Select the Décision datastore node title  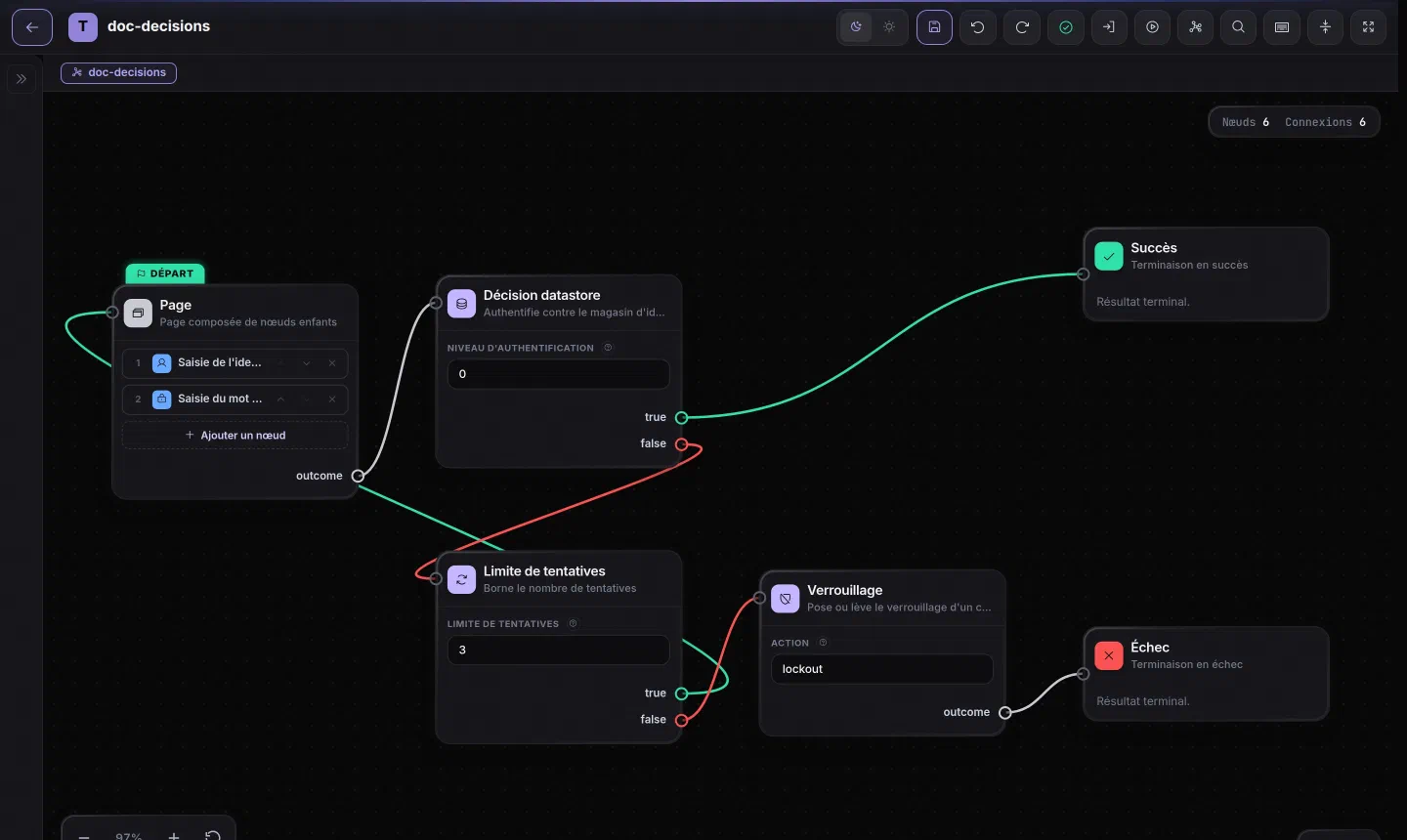click(x=542, y=295)
